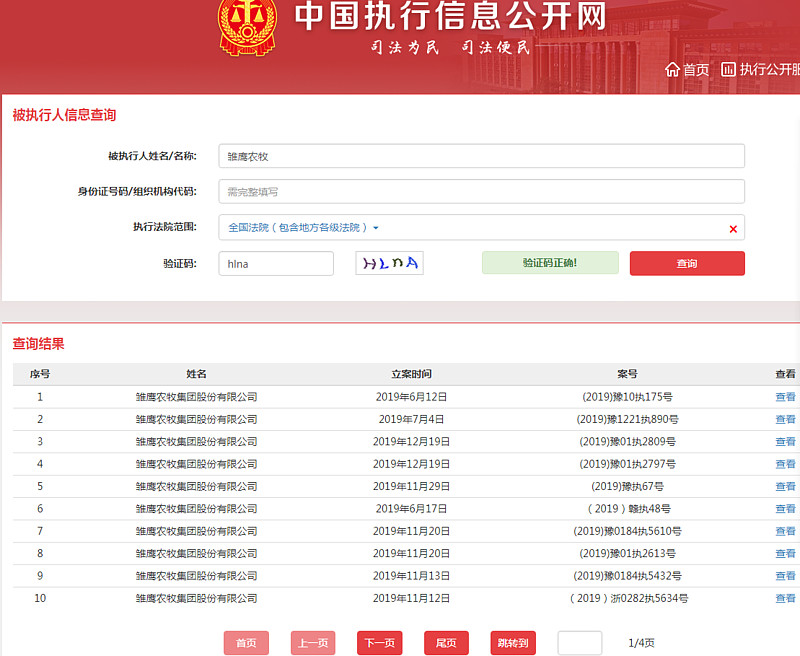The width and height of the screenshot is (800, 656).
Task: Select filing date 2019年6月17日
Action: [411, 509]
